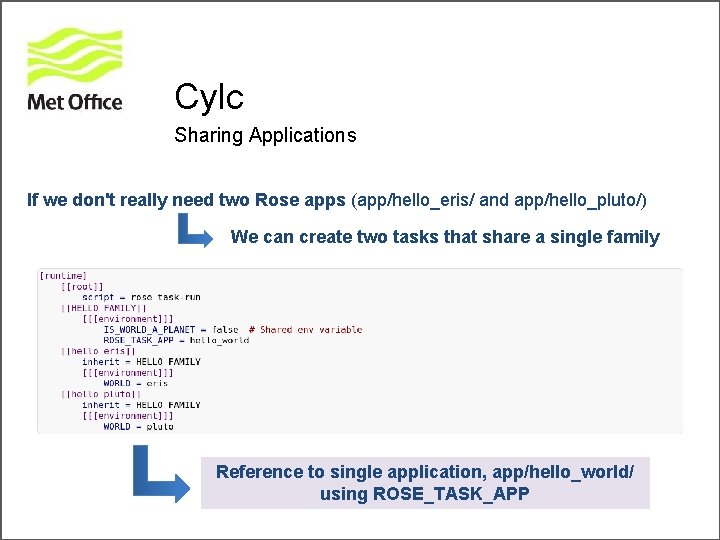
Task: Click the '# Shared env variable' comment
Action: pos(305,330)
